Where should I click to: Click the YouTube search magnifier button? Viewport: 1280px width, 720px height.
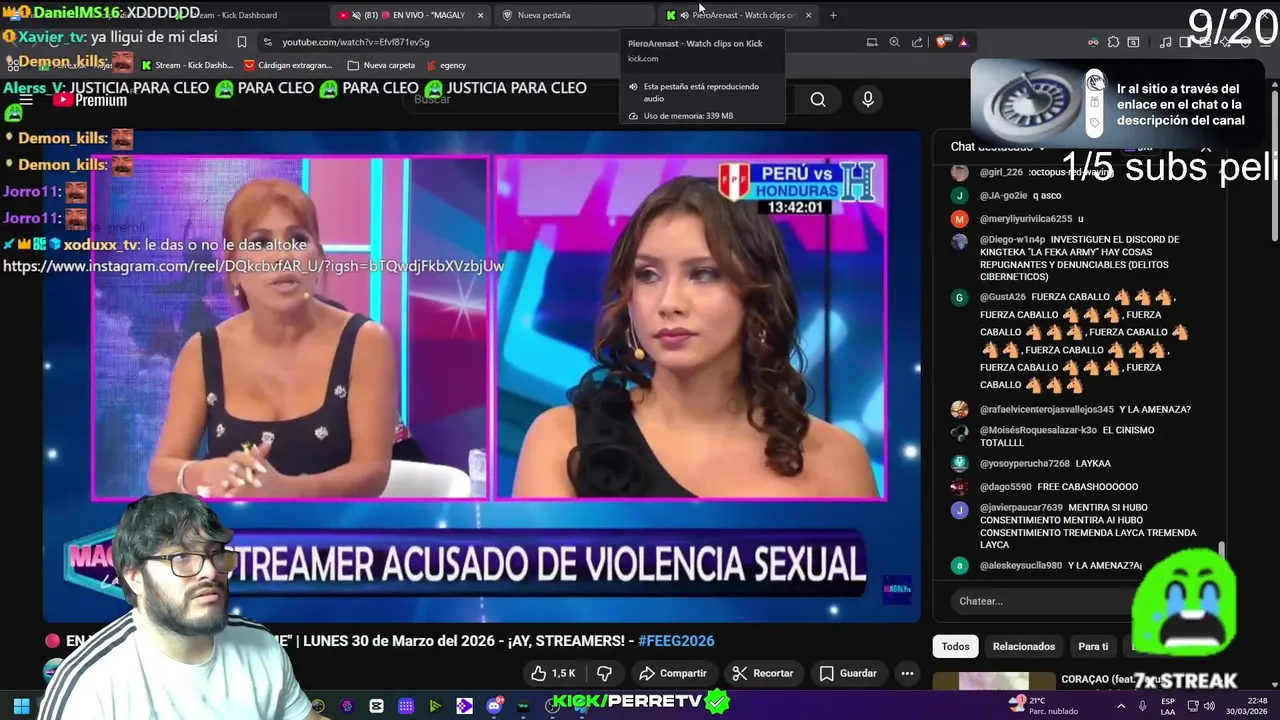point(818,99)
